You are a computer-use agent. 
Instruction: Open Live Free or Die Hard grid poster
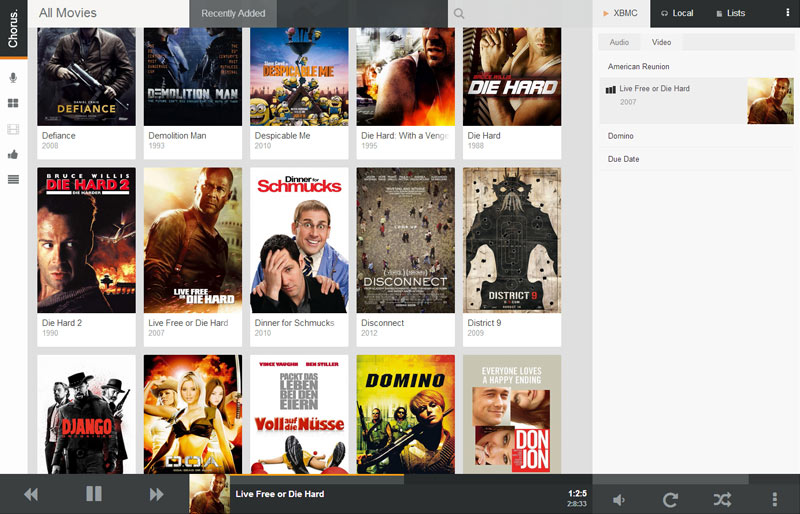click(x=193, y=240)
